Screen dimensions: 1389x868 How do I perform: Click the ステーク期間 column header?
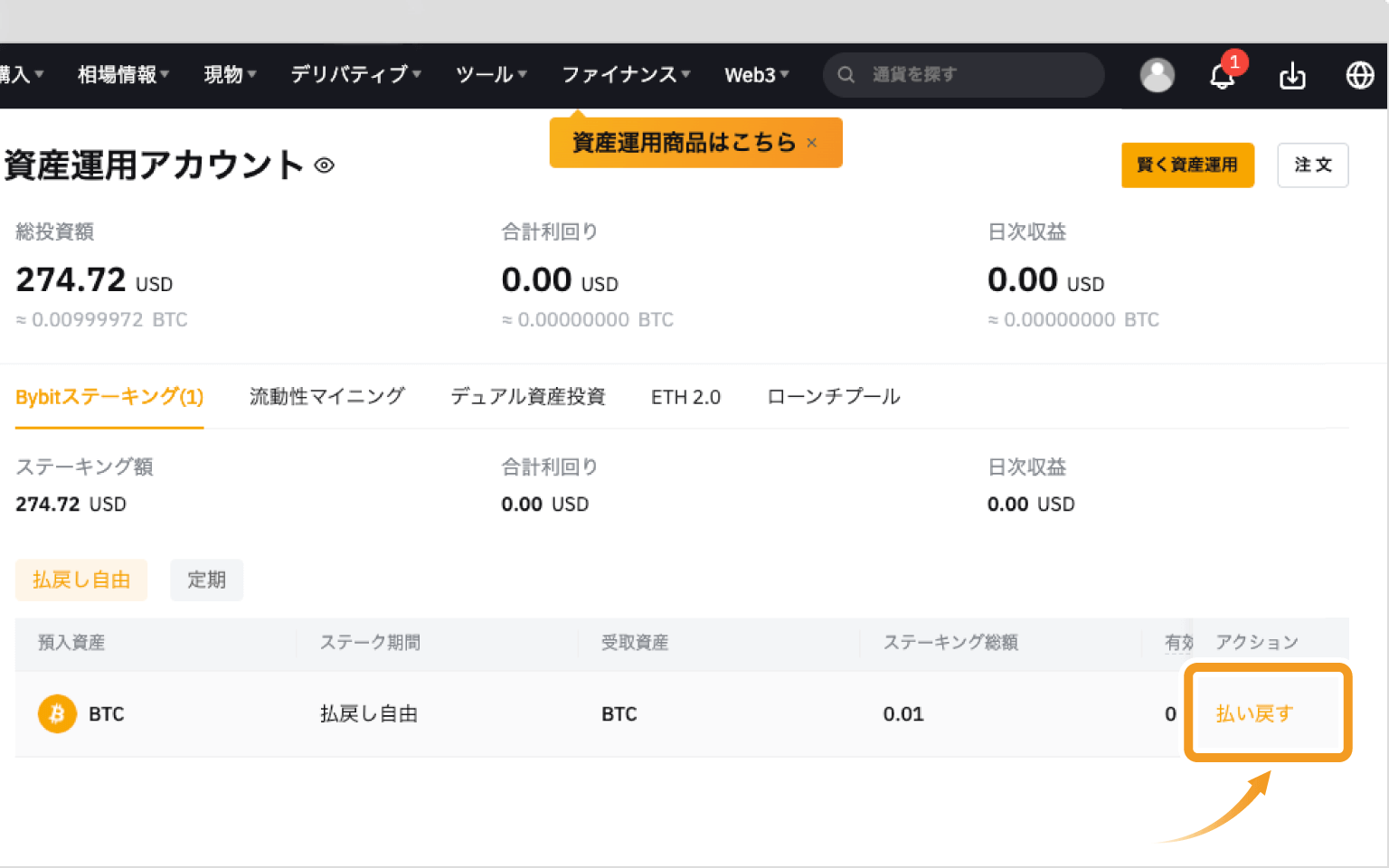click(370, 643)
